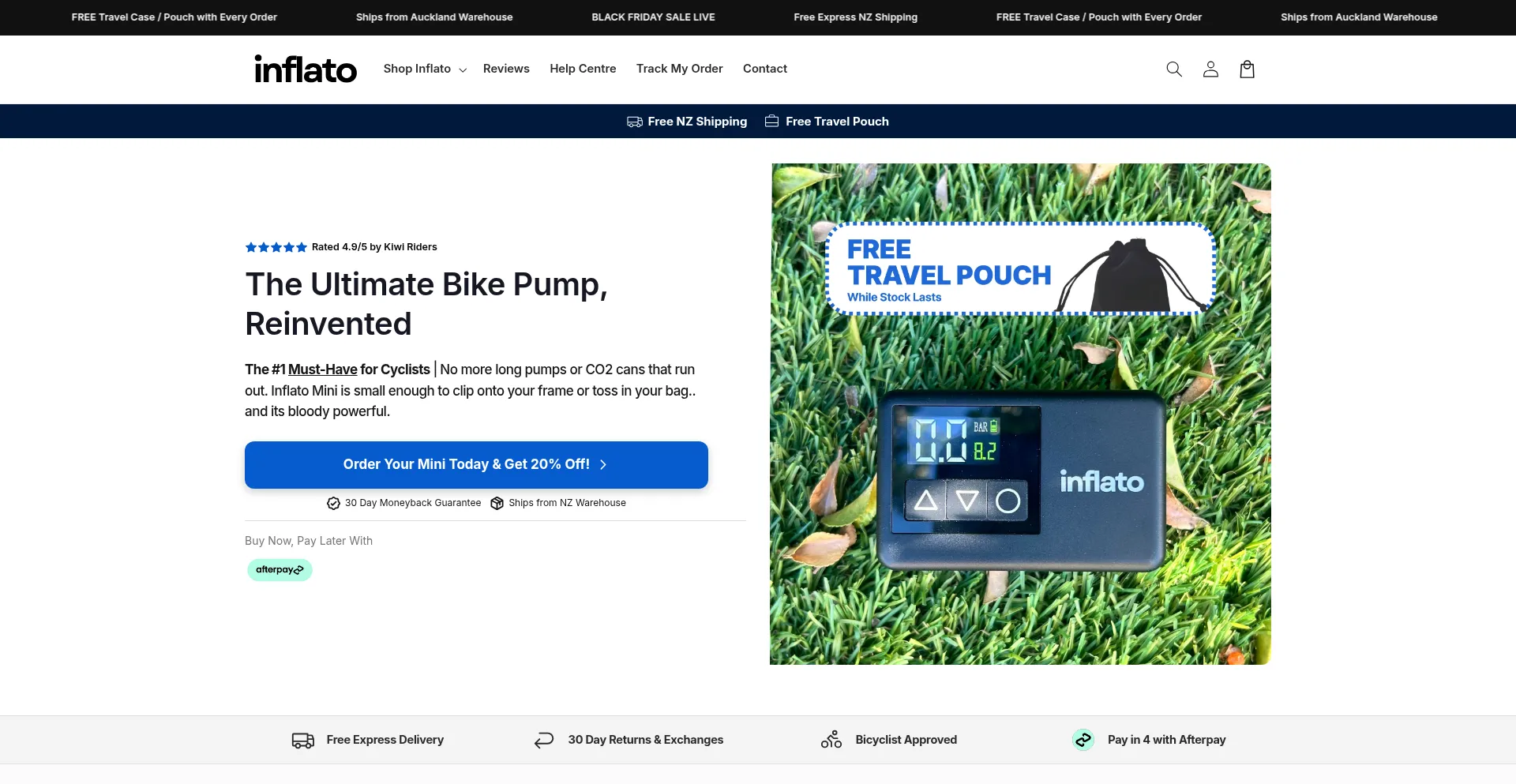Go to Help Centre
1516x784 pixels.
[583, 69]
